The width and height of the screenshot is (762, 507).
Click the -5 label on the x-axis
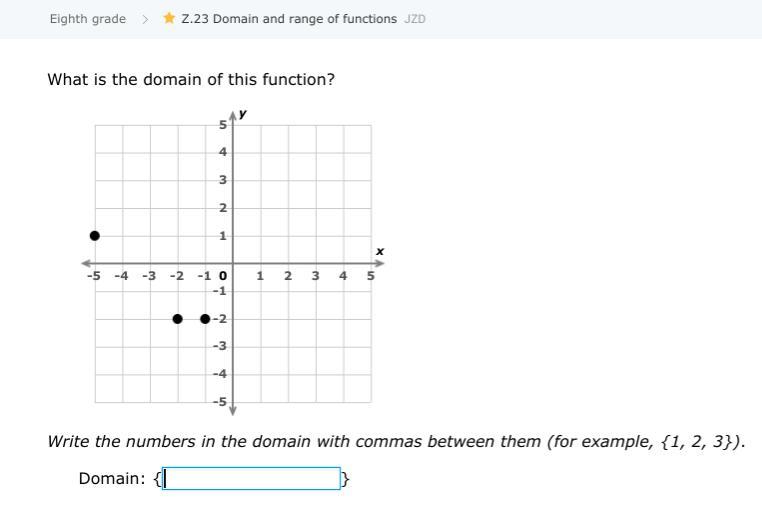[94, 275]
